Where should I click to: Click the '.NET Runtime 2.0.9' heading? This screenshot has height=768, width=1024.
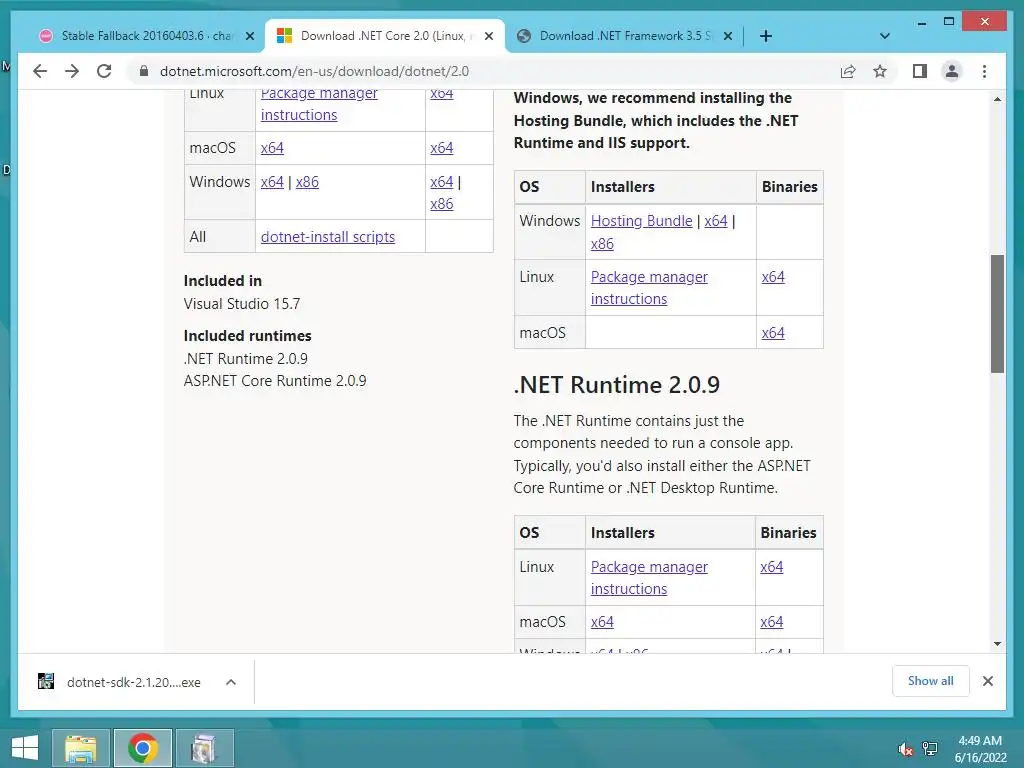point(616,385)
